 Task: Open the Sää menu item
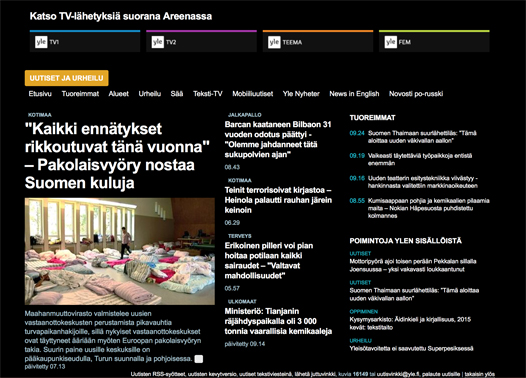[177, 94]
